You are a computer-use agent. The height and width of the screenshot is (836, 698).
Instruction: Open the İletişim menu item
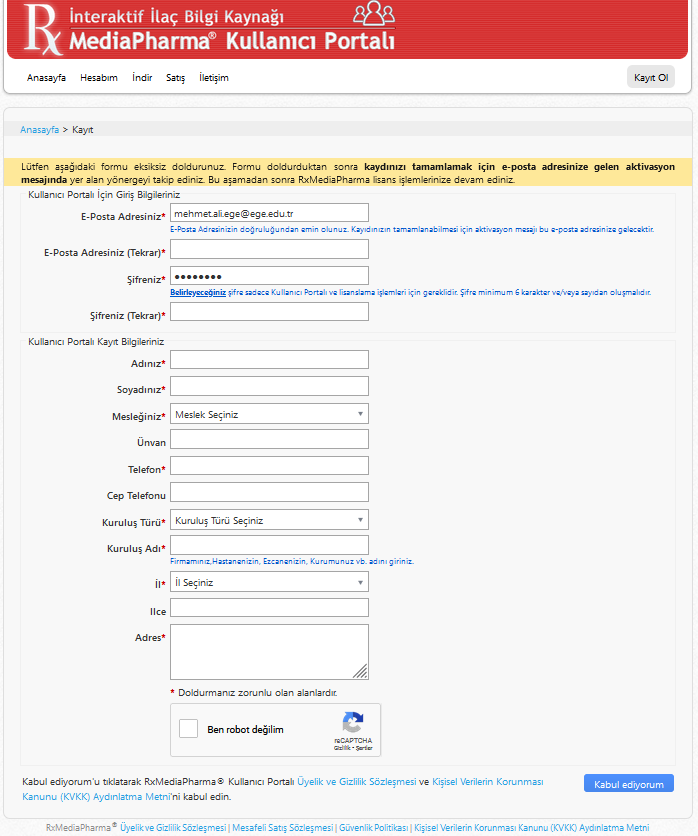pos(214,78)
